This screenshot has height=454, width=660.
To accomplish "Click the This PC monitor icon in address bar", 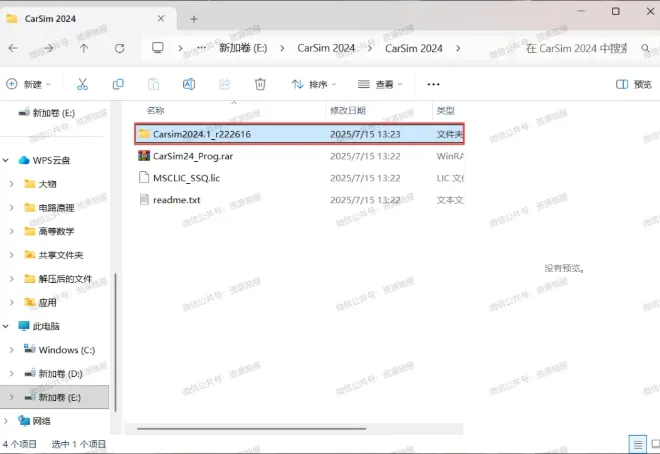I will point(158,48).
